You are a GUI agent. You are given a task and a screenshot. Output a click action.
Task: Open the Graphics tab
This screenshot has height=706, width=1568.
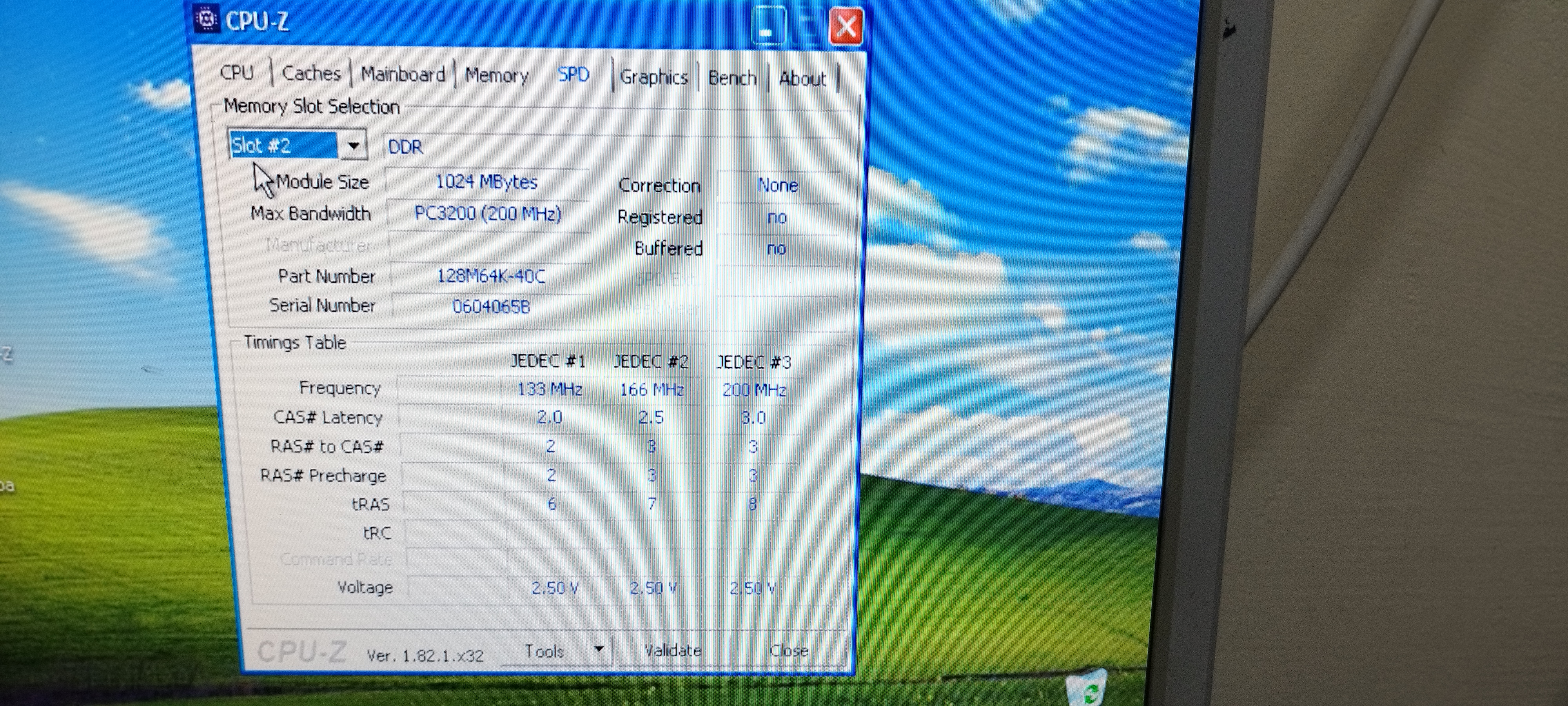(x=654, y=77)
